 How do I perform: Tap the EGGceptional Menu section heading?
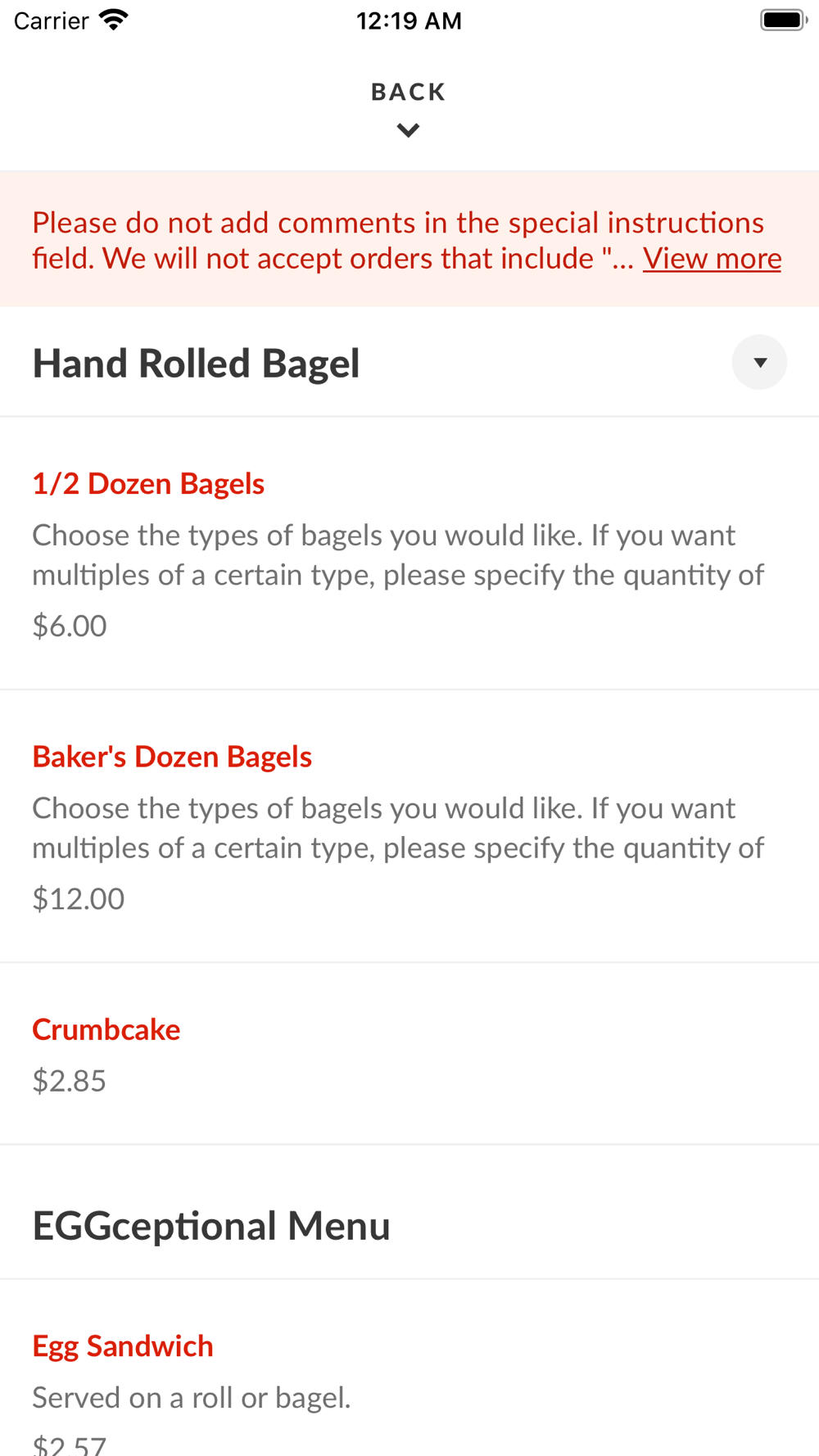point(211,1226)
